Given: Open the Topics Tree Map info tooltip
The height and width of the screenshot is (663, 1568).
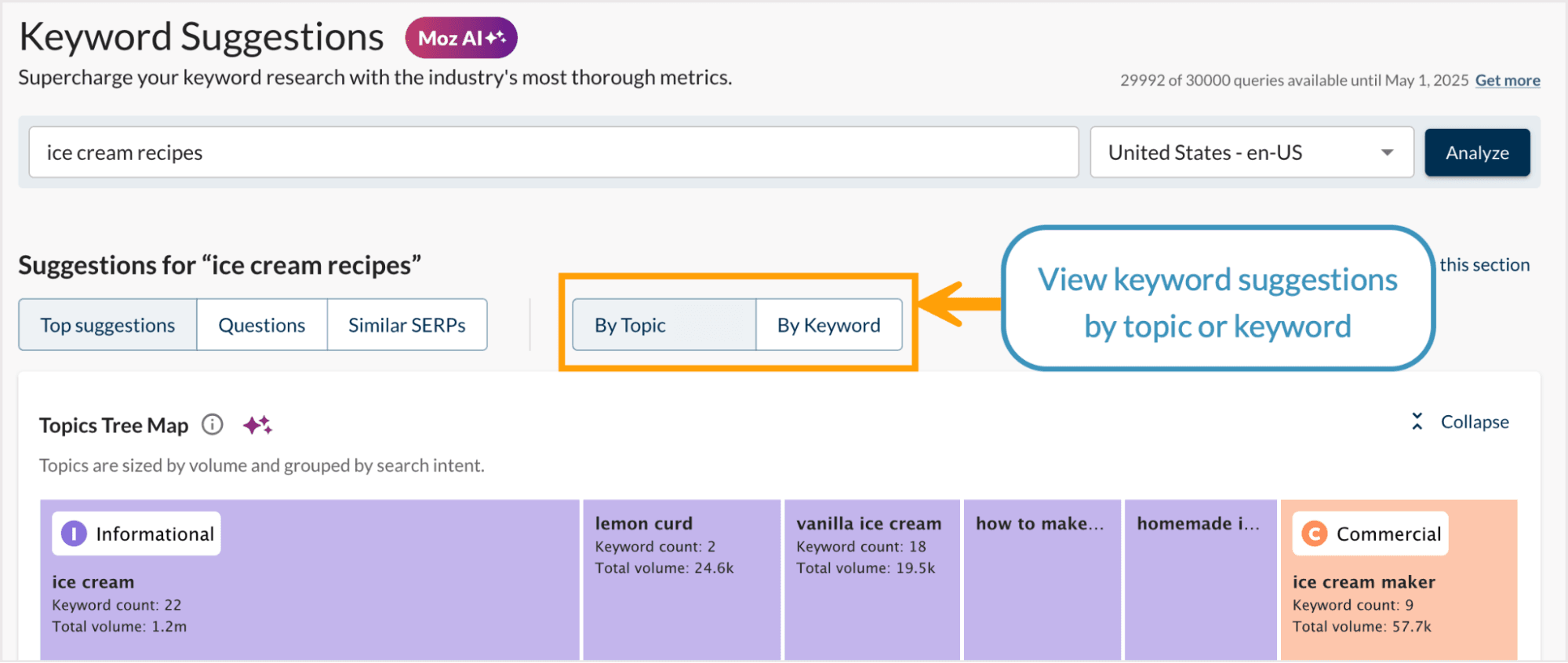Looking at the screenshot, I should coord(212,425).
